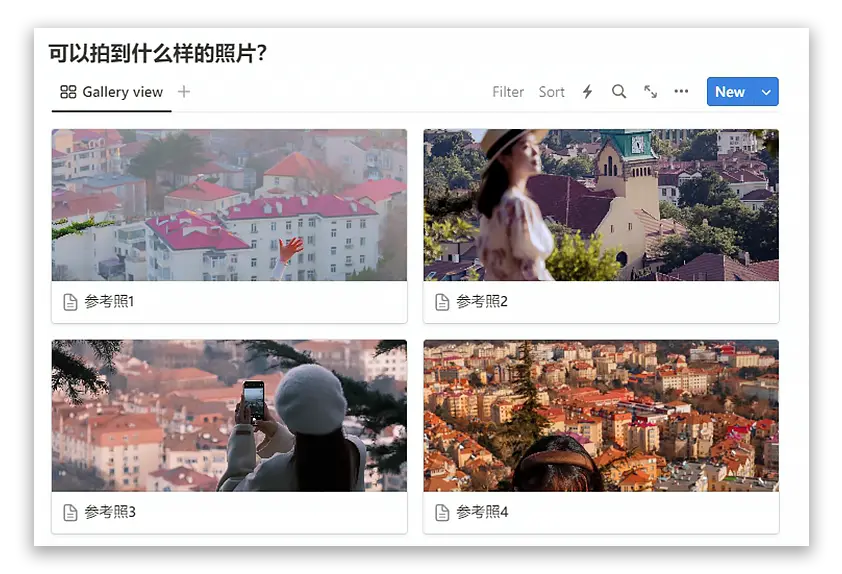Click the 参考照4 card title text

click(x=483, y=513)
